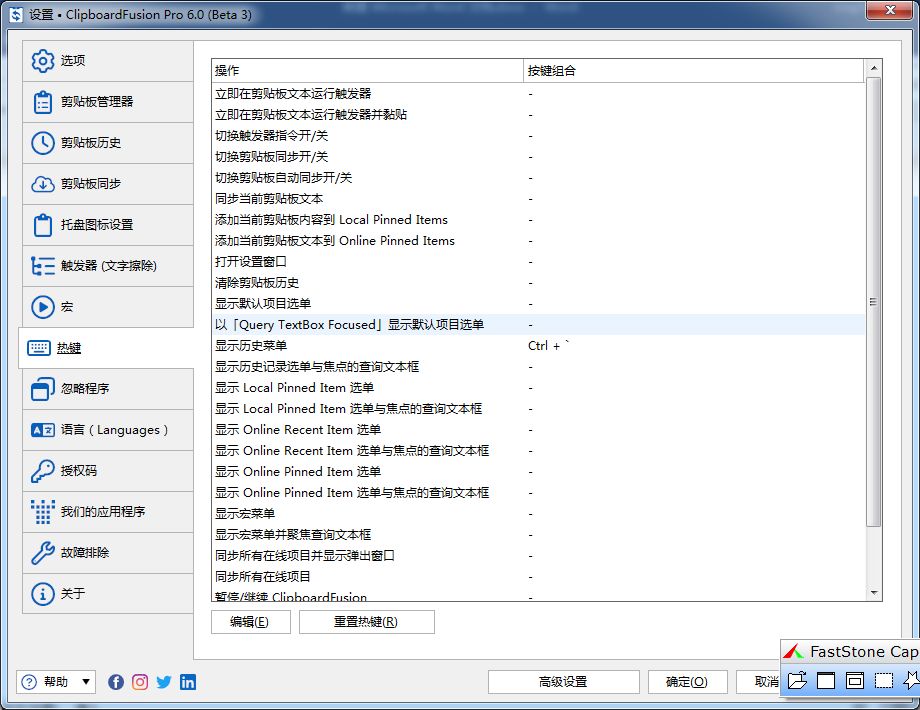The width and height of the screenshot is (920, 710).
Task: Open 高级设置 button
Action: (563, 682)
